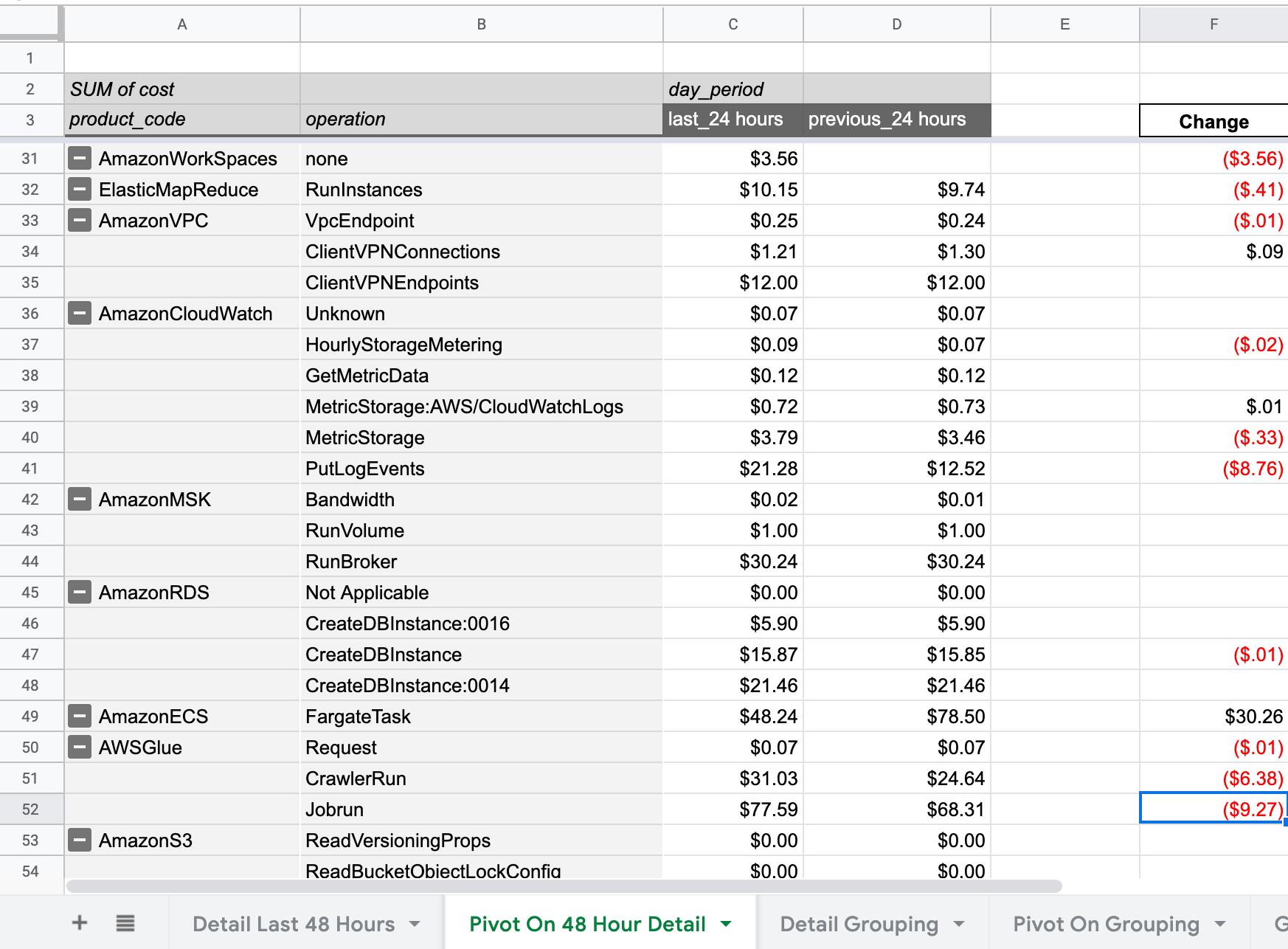Click the operation header cell
1288x949 pixels.
coord(481,120)
